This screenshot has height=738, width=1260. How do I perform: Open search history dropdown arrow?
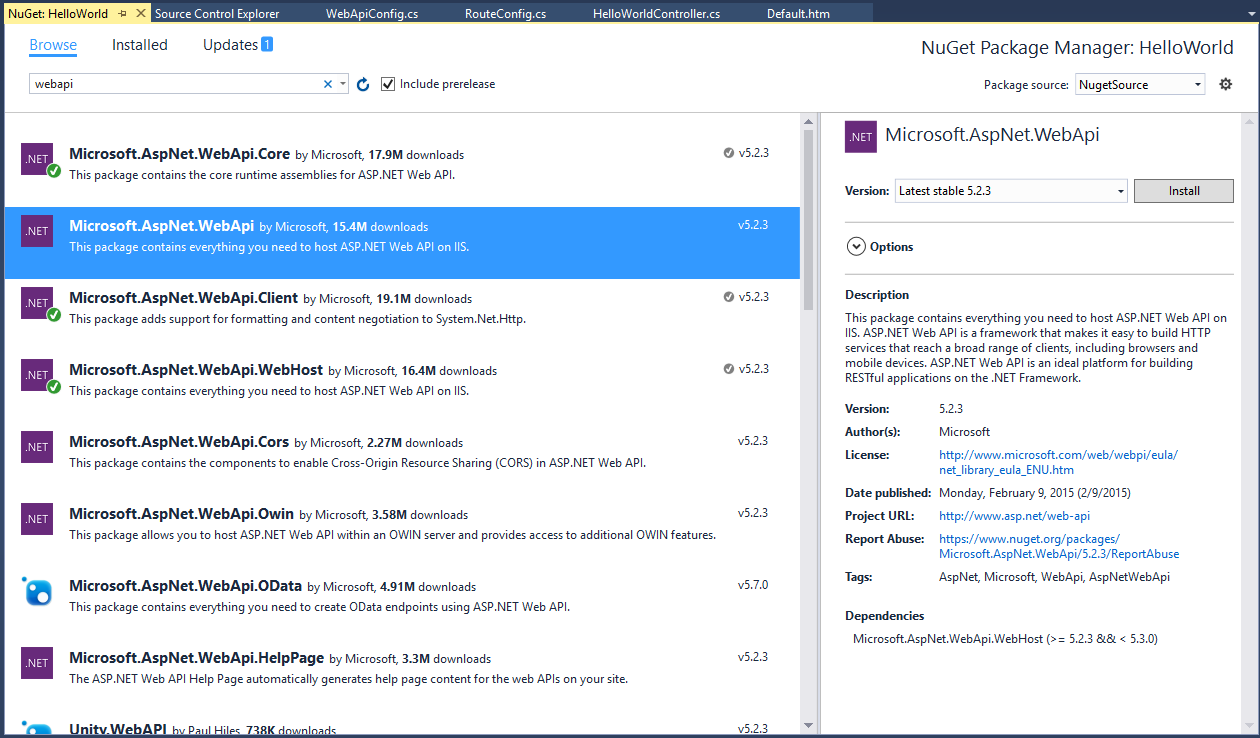[x=342, y=85]
